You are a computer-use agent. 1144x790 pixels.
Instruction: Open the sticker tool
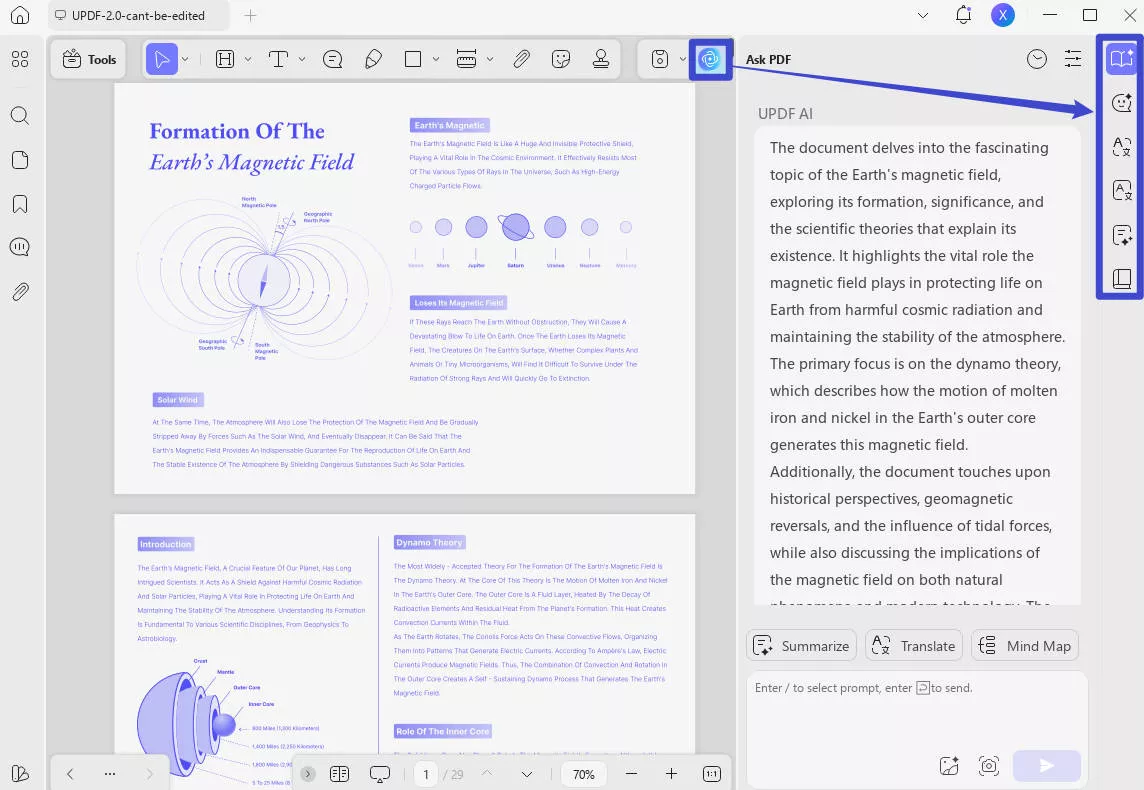pos(561,59)
